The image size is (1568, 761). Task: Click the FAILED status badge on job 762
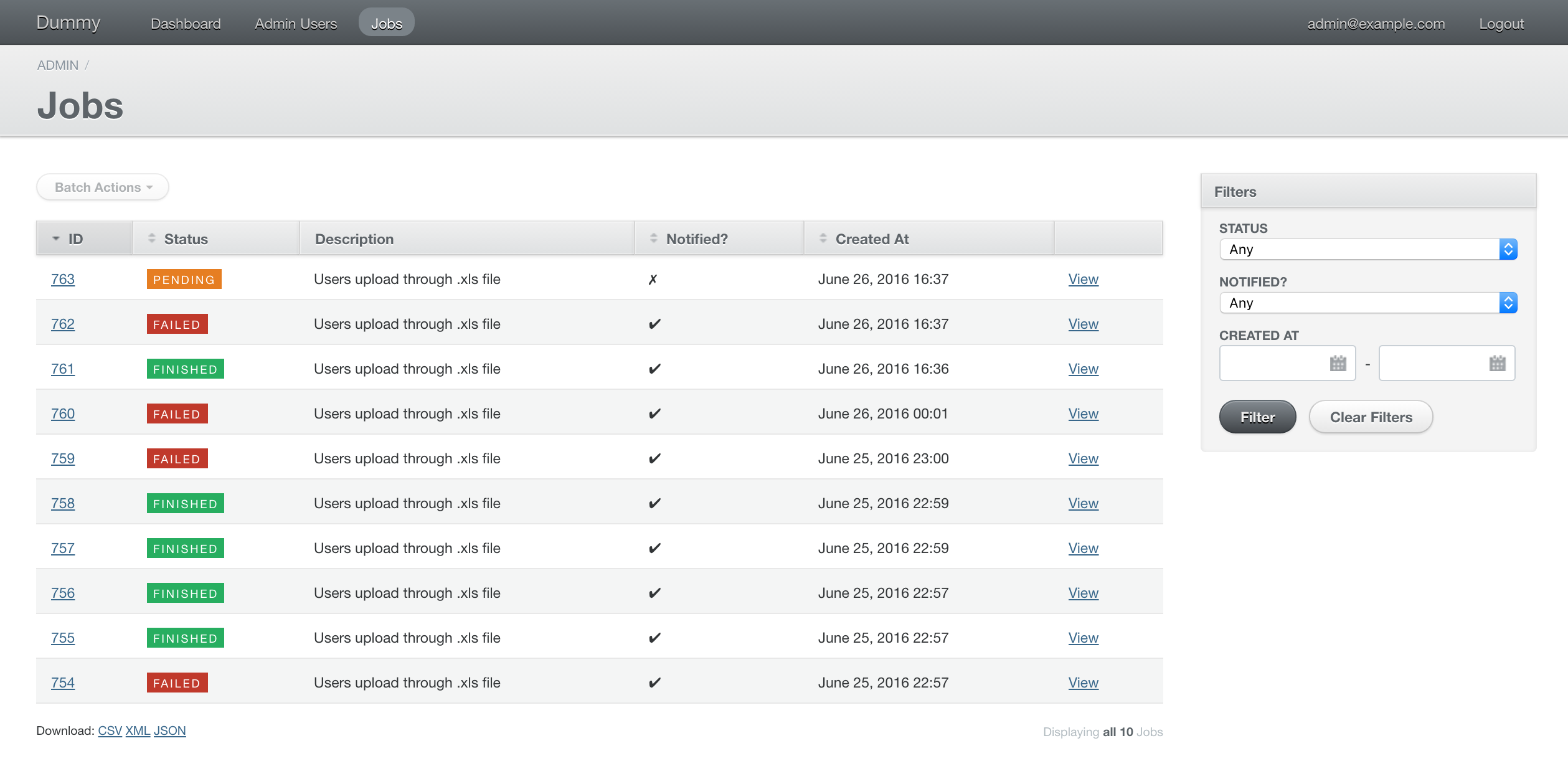177,324
